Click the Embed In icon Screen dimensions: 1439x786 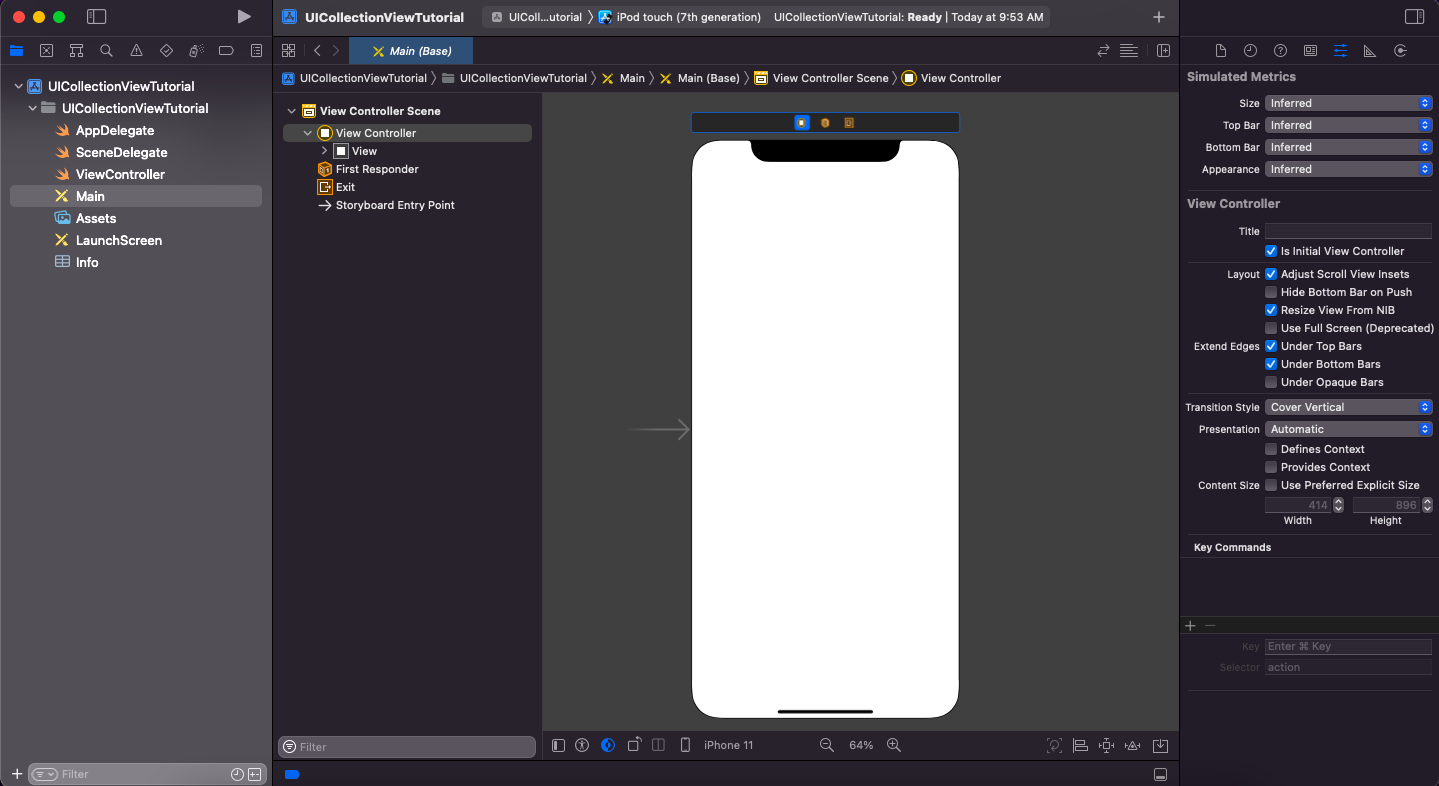[x=1160, y=746]
